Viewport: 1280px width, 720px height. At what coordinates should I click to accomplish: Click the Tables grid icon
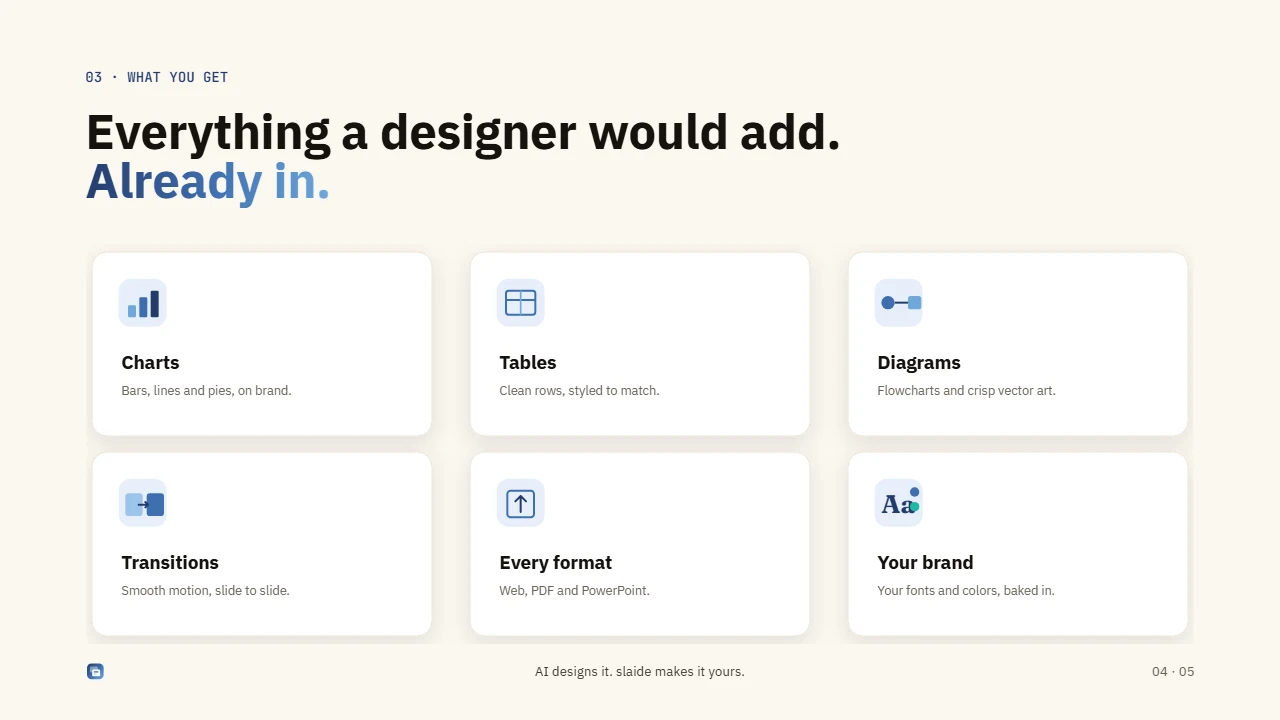(520, 303)
